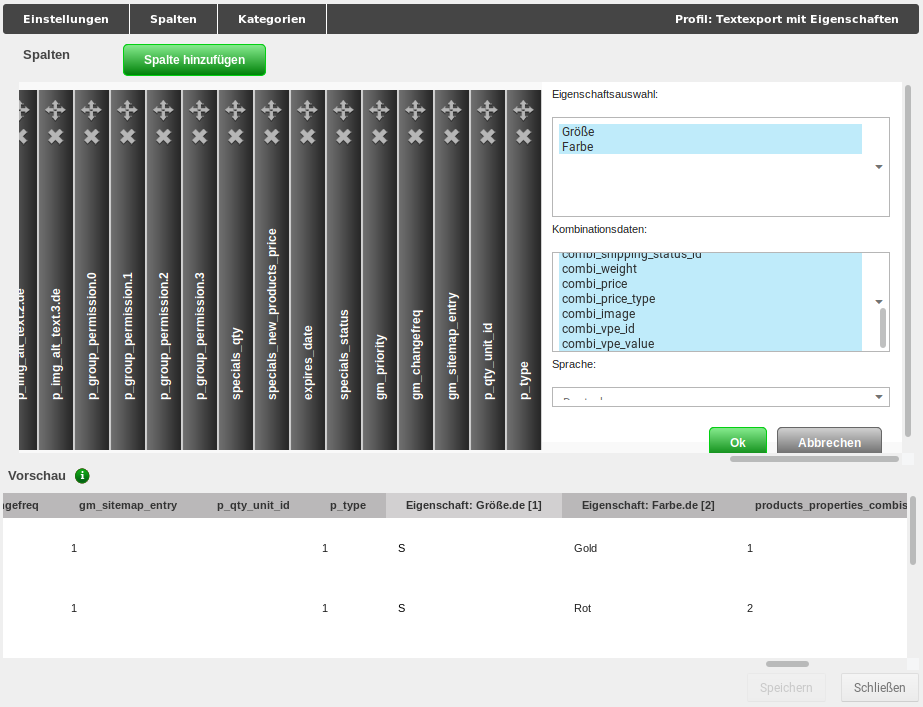Delete the expires_date column with its X icon

coord(307,135)
